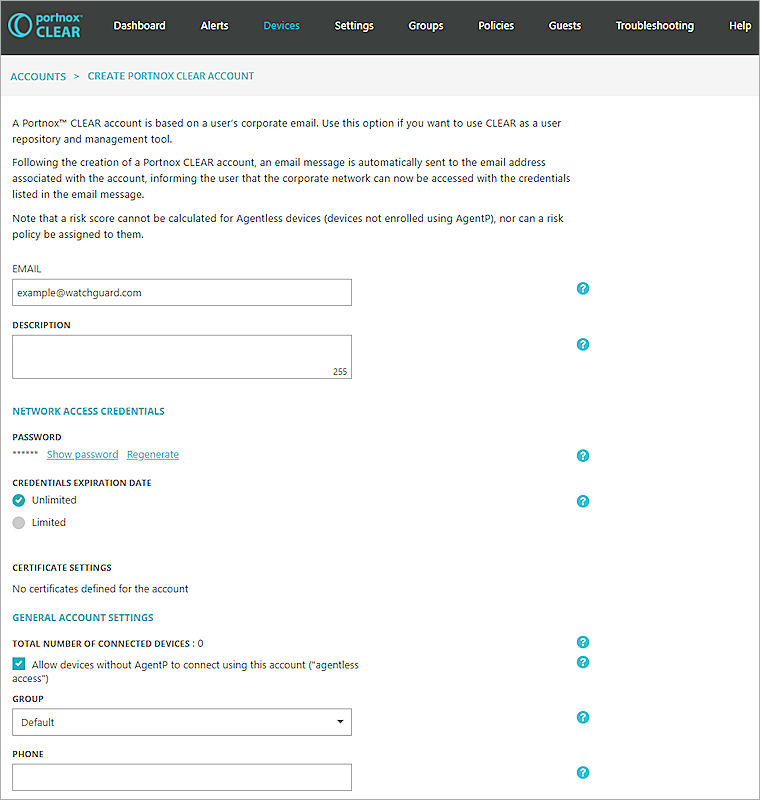Screen dimensions: 760x800
Task: Open the Guests page
Action: pos(565,25)
